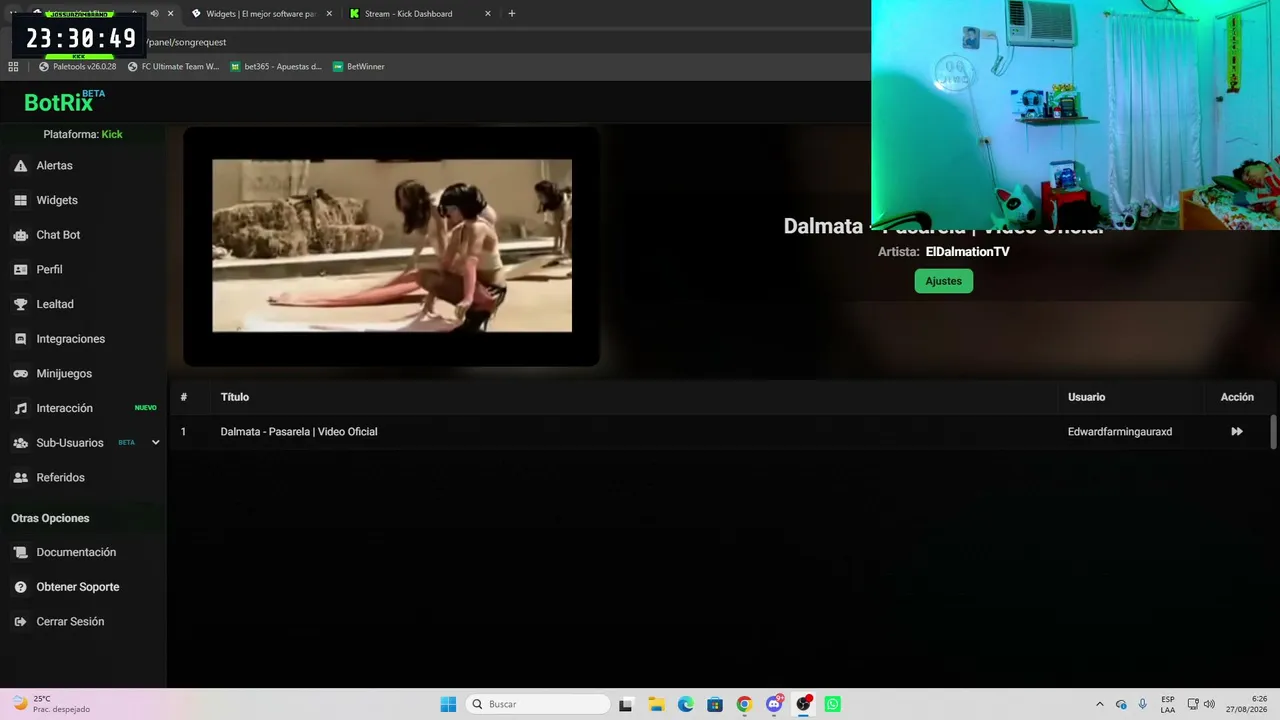Select the Interacción music note icon
This screenshot has height=720, width=1280.
point(20,408)
